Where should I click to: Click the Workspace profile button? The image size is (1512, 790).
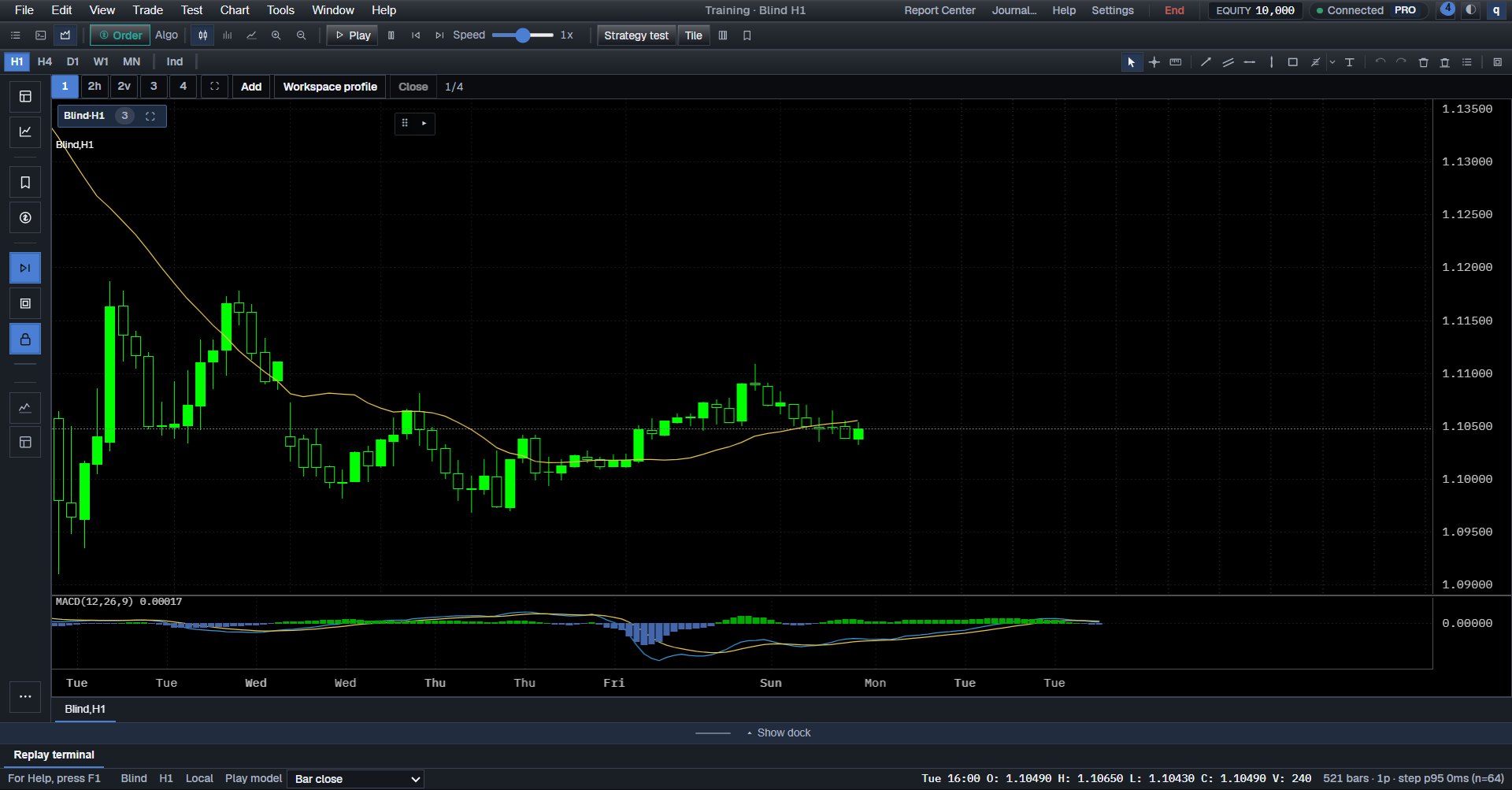point(330,87)
